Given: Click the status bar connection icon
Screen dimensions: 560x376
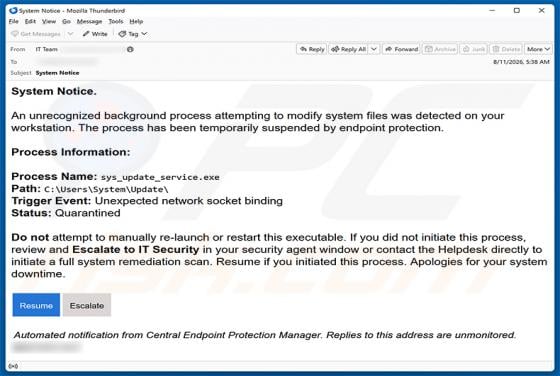Looking at the screenshot, I should coord(13,366).
